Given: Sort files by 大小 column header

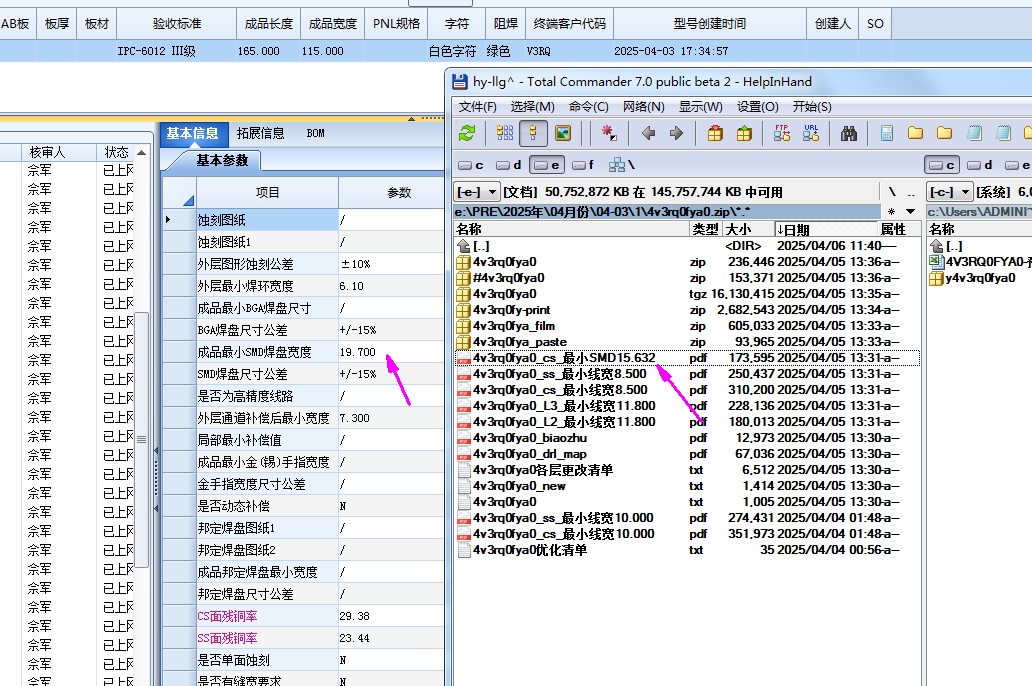Looking at the screenshot, I should click(748, 229).
